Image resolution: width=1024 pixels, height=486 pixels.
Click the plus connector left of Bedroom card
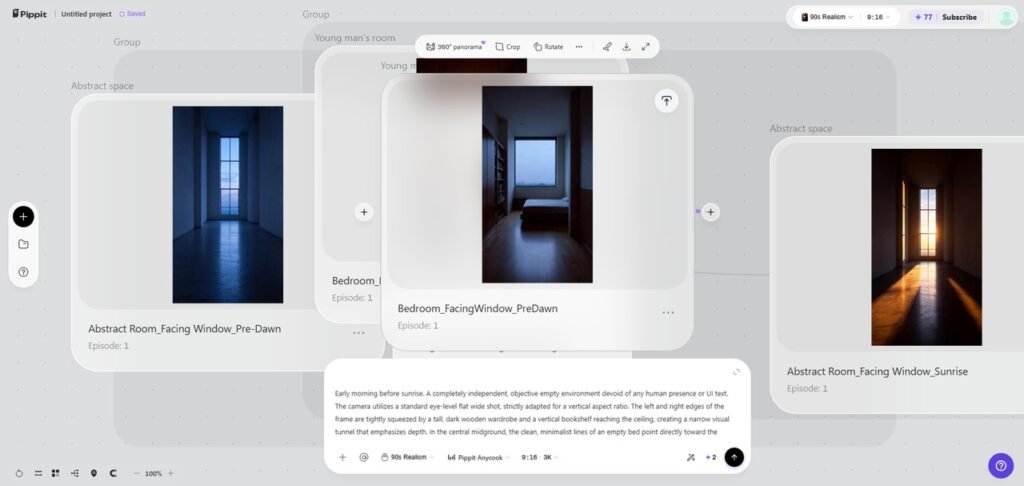tap(364, 212)
